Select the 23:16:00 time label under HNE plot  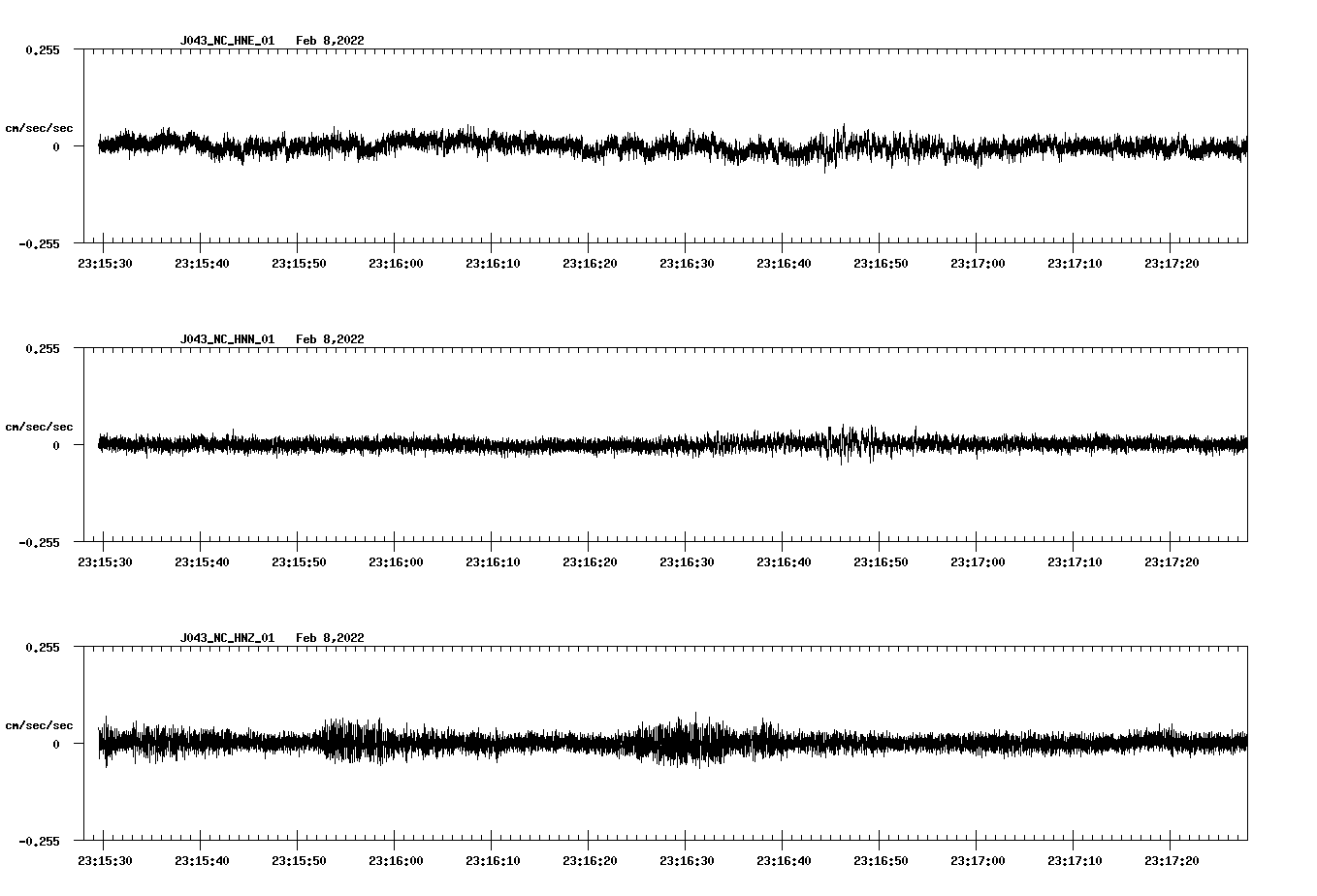tap(395, 264)
